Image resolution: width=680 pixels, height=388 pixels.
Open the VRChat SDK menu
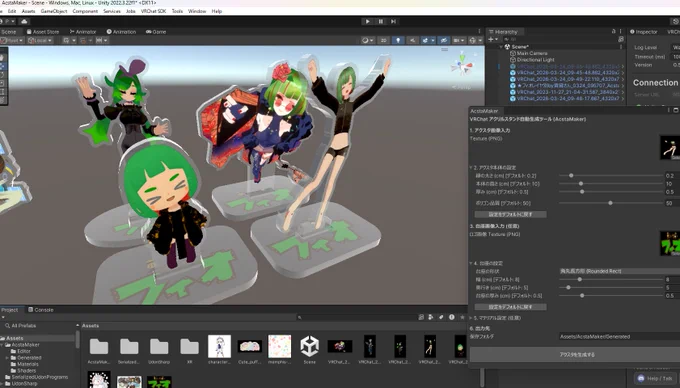tap(153, 11)
